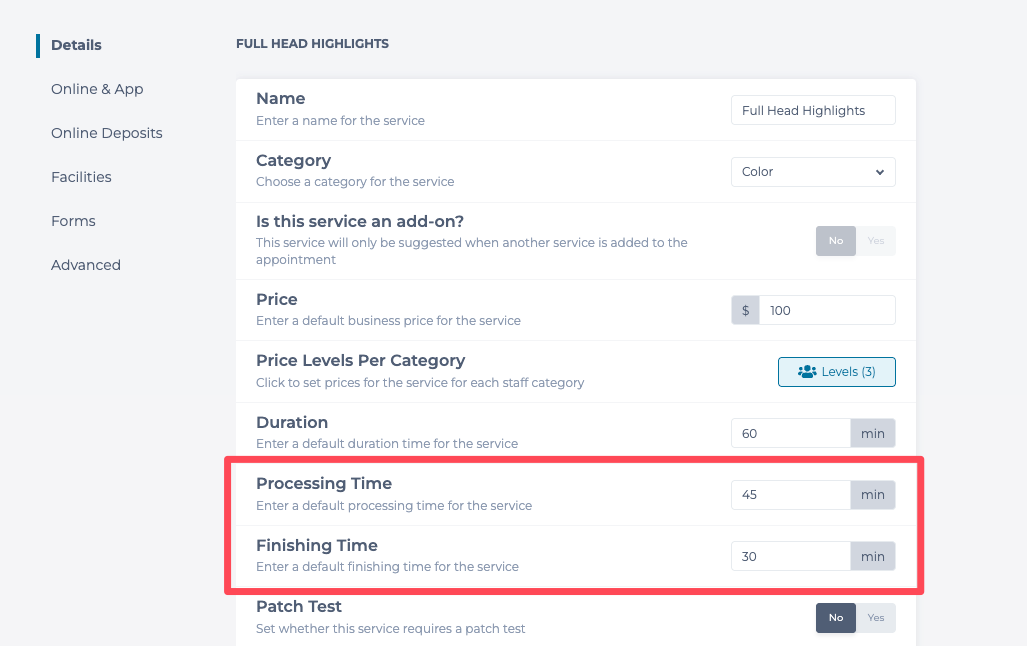
Task: Open the Category dropdown showing Color
Action: pyautogui.click(x=812, y=172)
